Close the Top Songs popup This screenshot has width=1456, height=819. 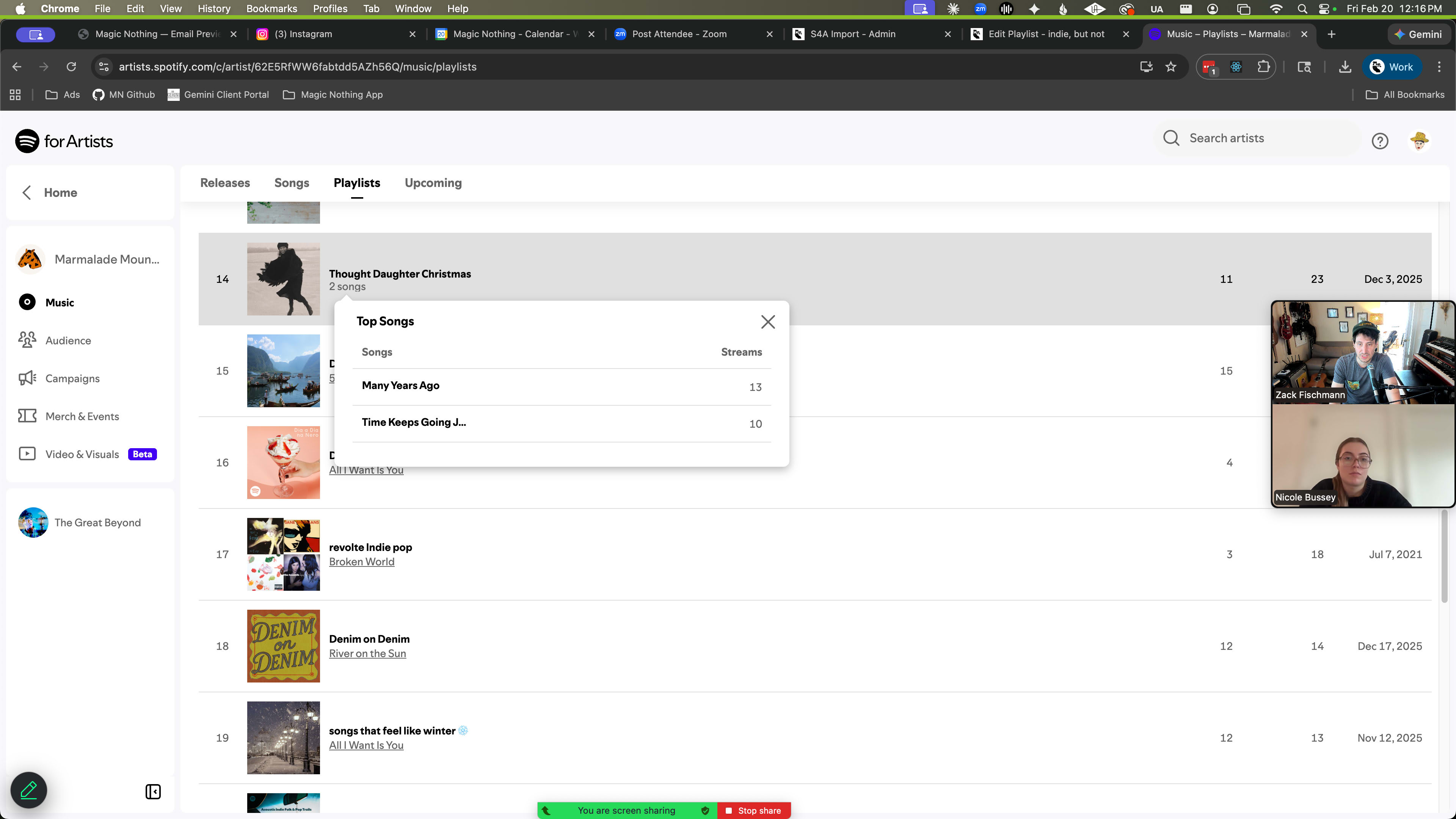tap(767, 322)
